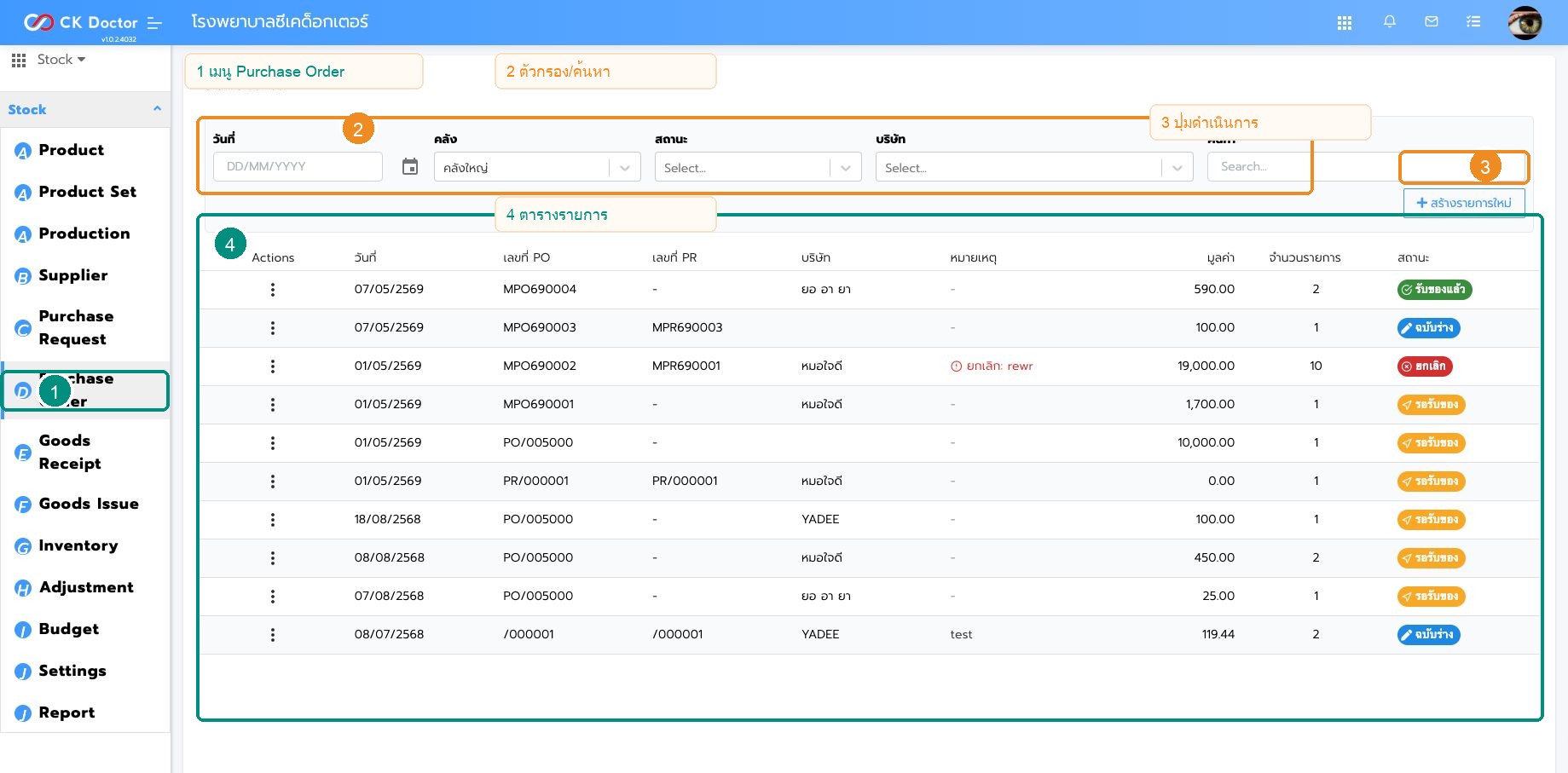Open actions menu for 10,000.00 row
Viewport: 1568px width, 773px height.
pyautogui.click(x=273, y=443)
